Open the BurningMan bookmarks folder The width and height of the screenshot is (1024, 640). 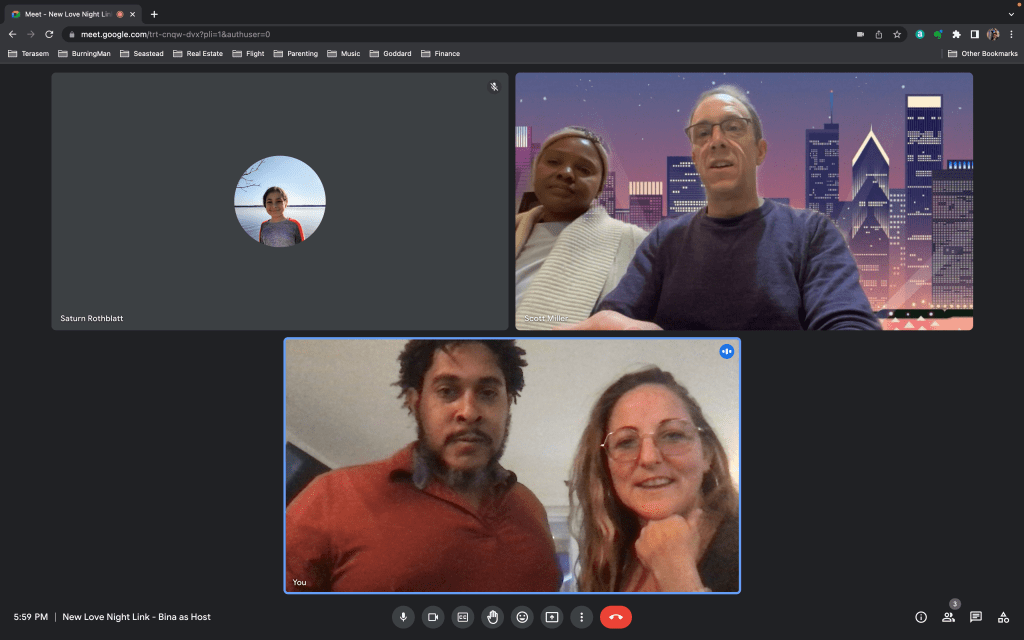click(85, 54)
